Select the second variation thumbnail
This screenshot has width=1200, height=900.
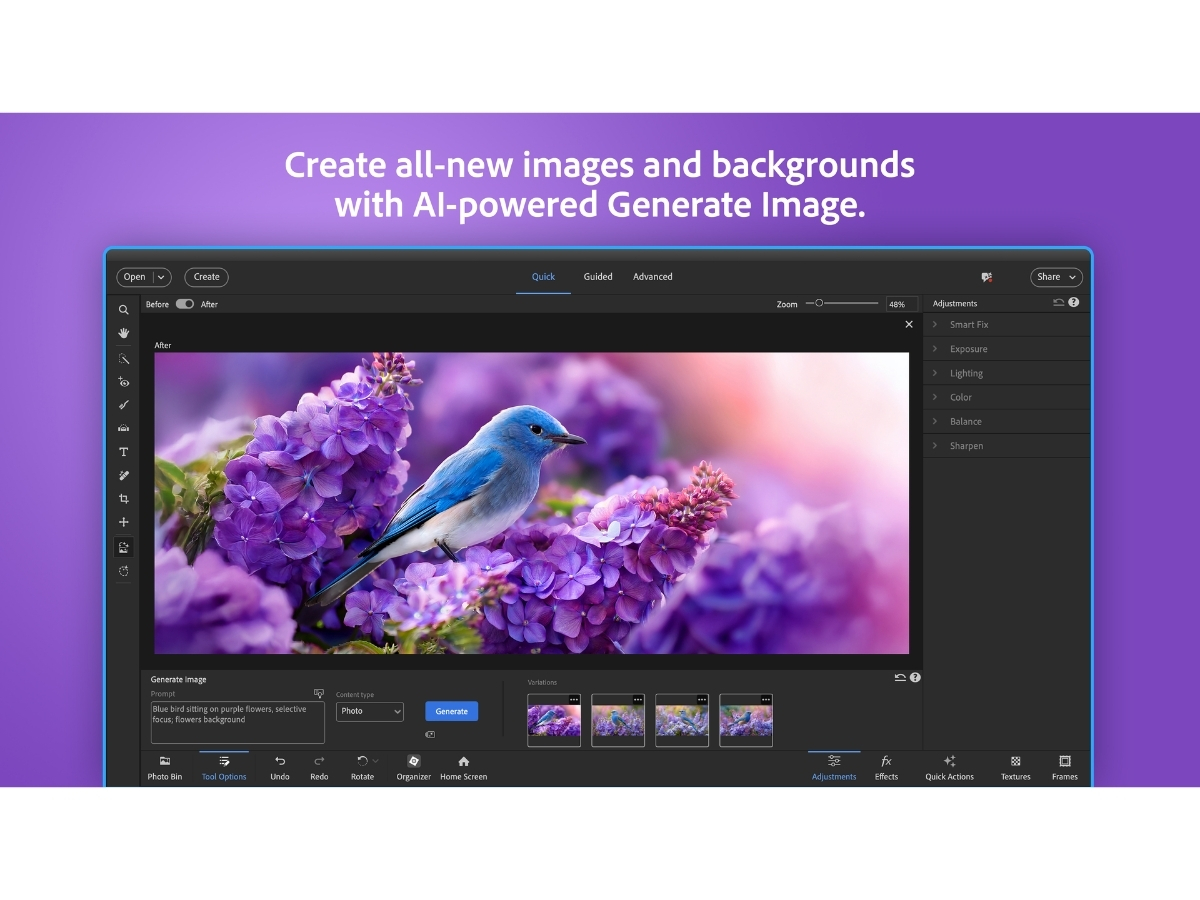tap(618, 720)
